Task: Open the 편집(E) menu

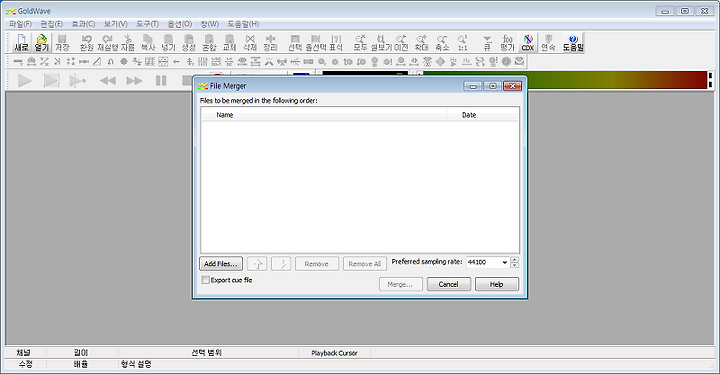Action: (51, 24)
